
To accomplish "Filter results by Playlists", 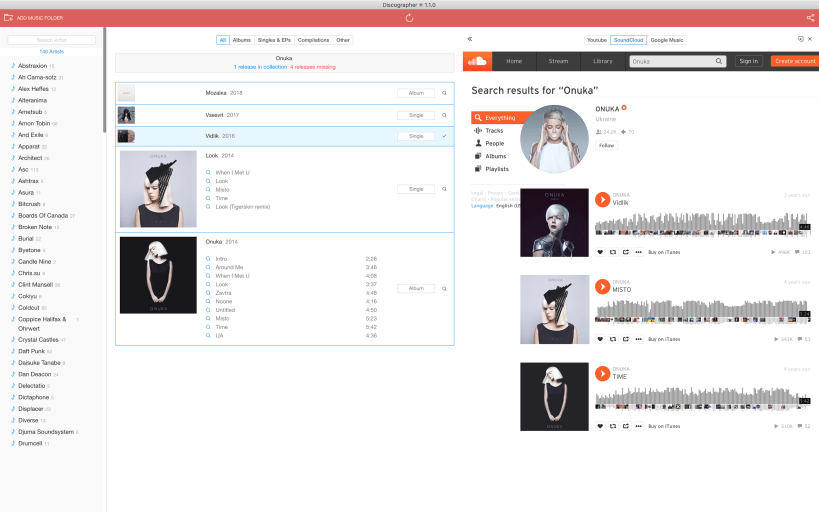I will tap(497, 169).
